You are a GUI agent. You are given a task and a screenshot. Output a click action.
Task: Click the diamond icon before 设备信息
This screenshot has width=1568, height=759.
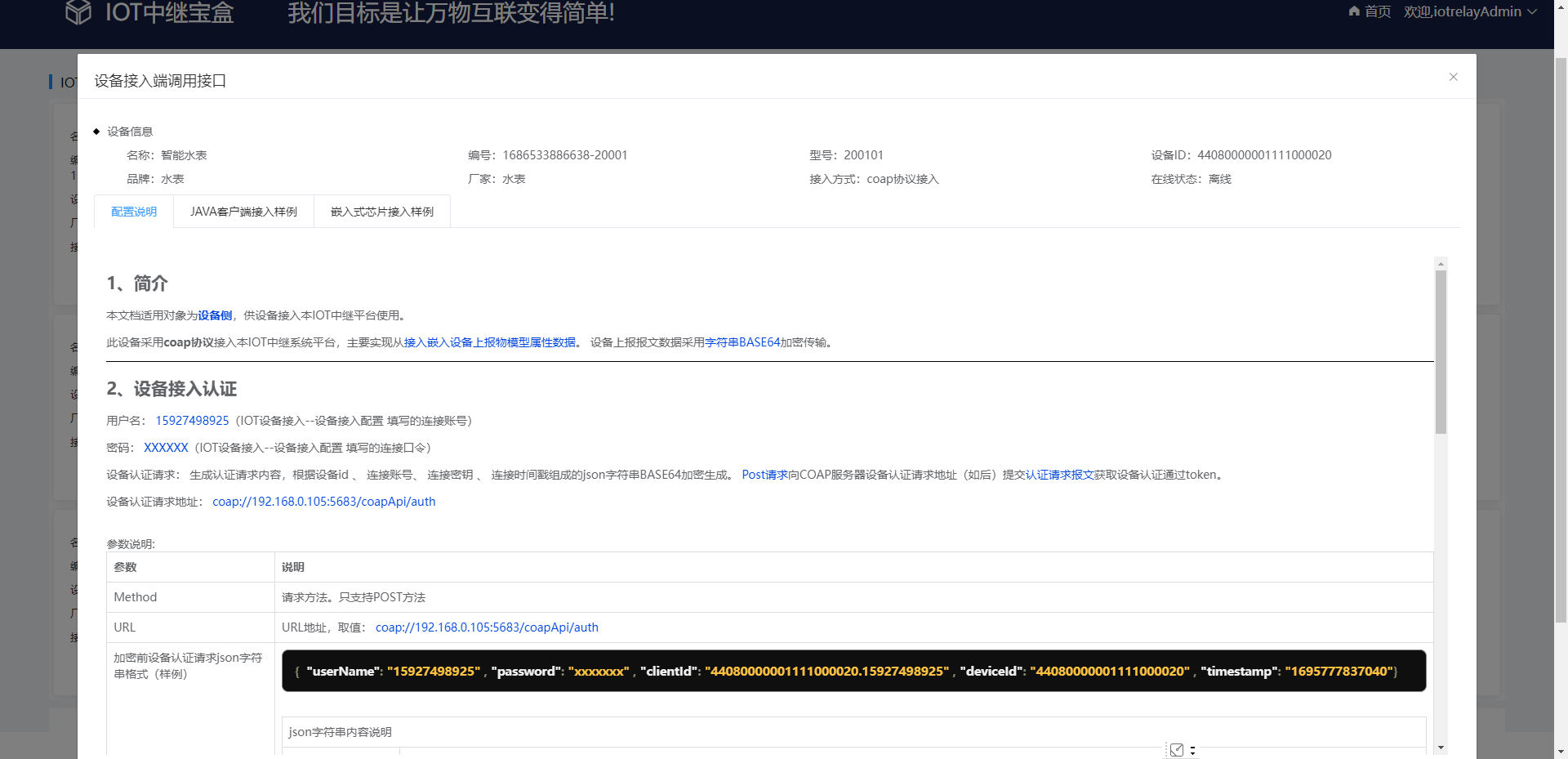(97, 131)
